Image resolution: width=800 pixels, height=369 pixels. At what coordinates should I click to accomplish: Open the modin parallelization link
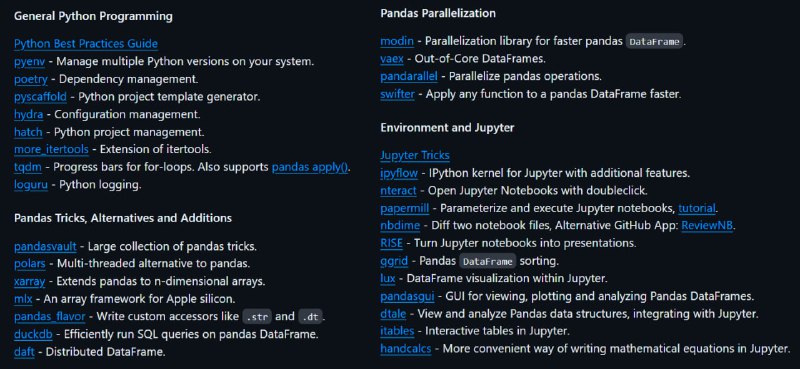pos(397,41)
